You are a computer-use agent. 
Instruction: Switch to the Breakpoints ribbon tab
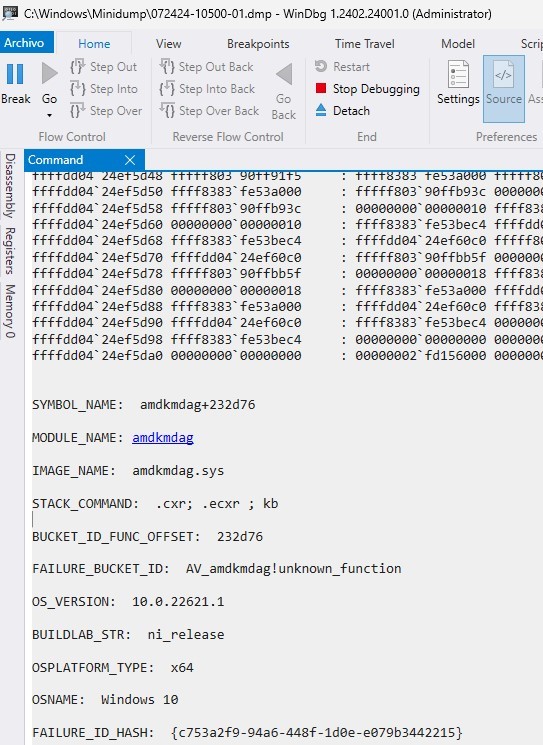258,44
